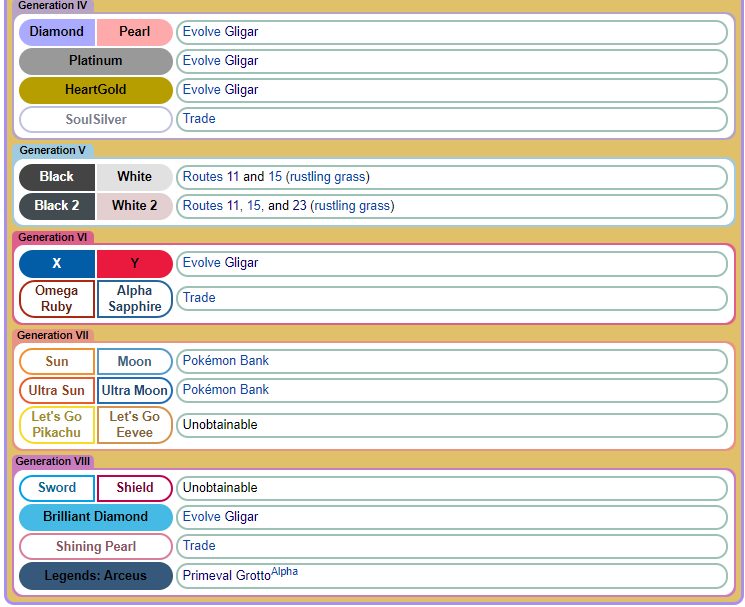Open the Generation VIII heading link
745x607 pixels.
pos(53,461)
